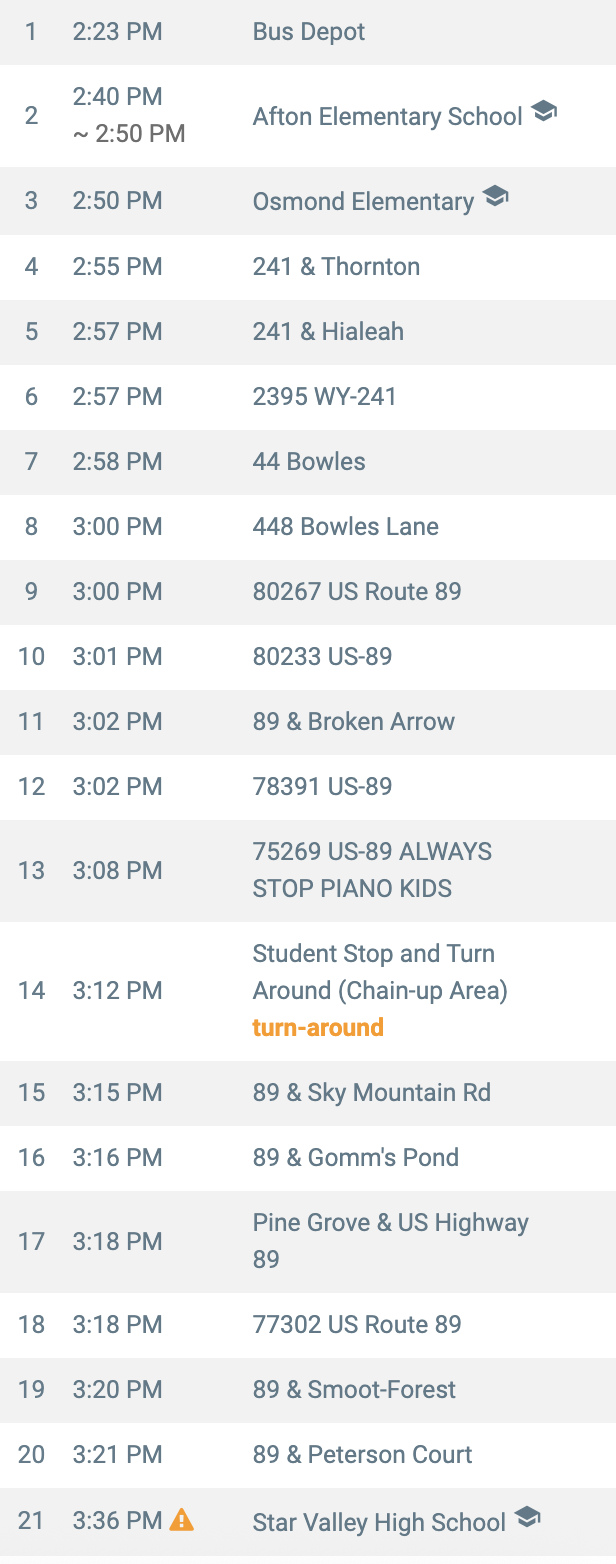Screen dimensions: 616x1564
Task: Click 80267 US Route 89 stop
Action: 357,592
